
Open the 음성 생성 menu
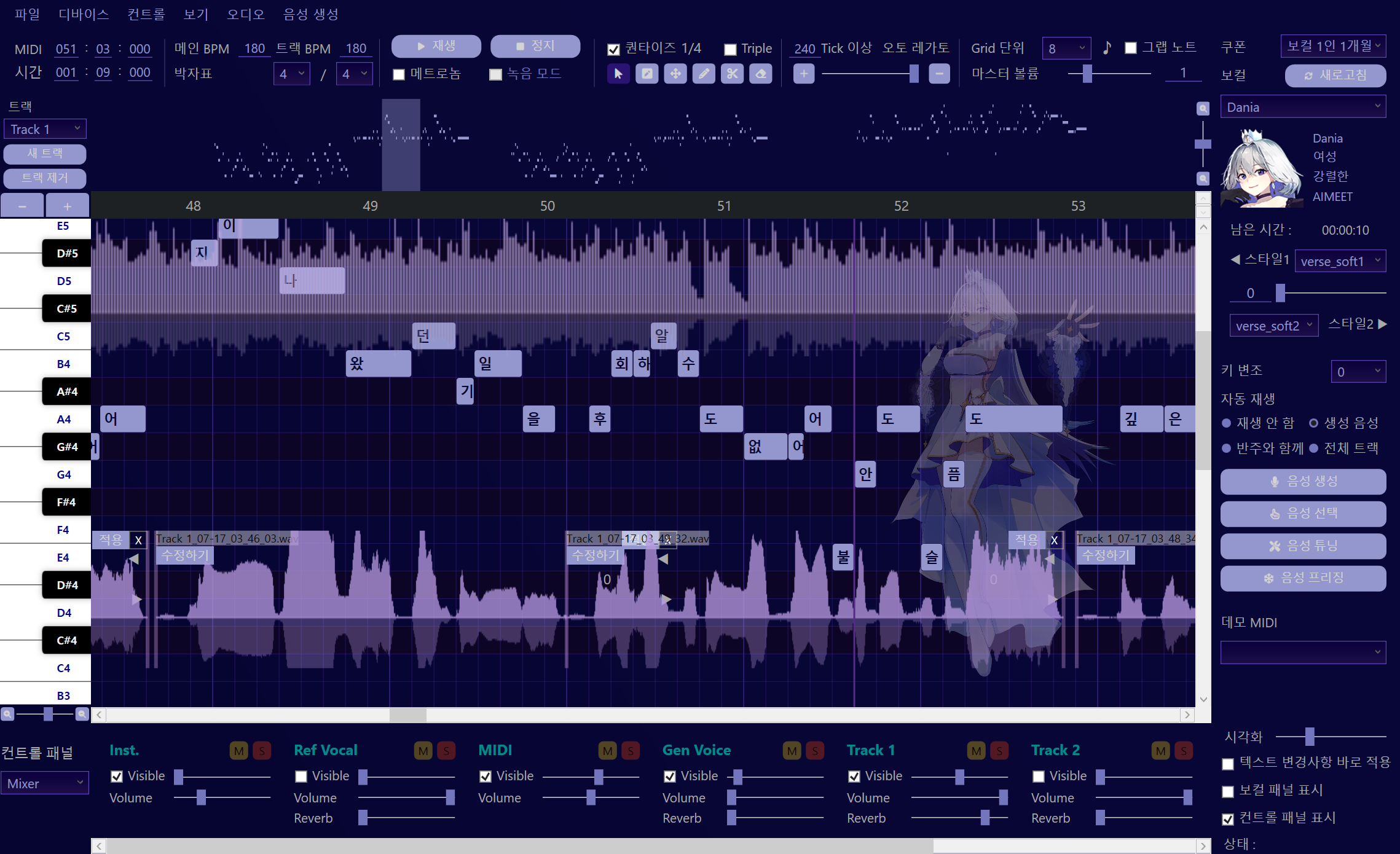[310, 14]
